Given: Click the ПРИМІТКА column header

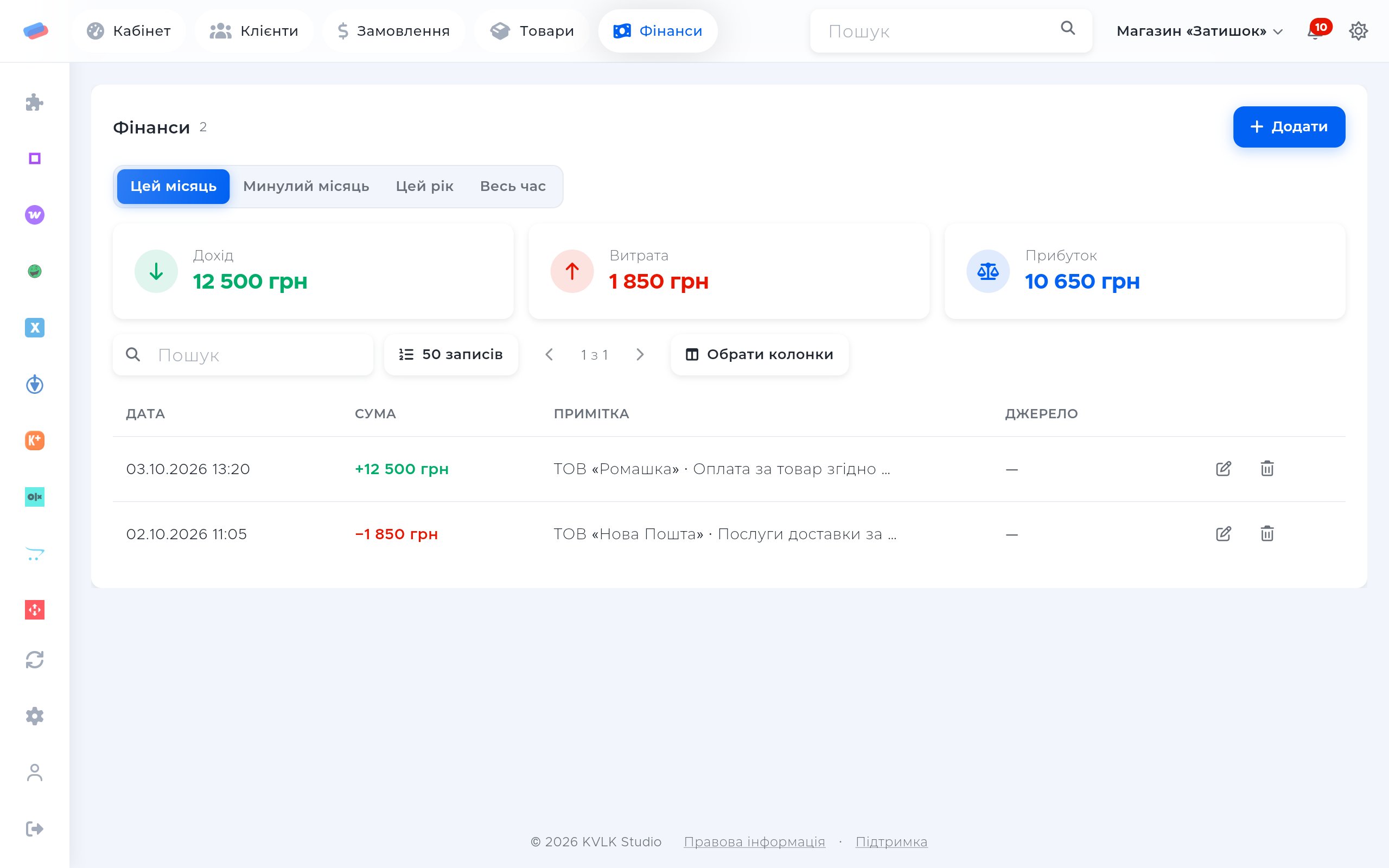Looking at the screenshot, I should pyautogui.click(x=591, y=413).
